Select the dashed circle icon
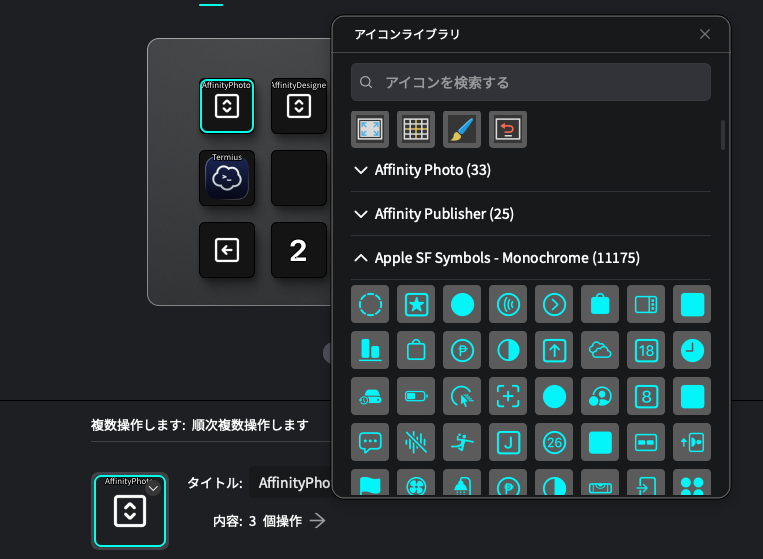 click(x=370, y=304)
